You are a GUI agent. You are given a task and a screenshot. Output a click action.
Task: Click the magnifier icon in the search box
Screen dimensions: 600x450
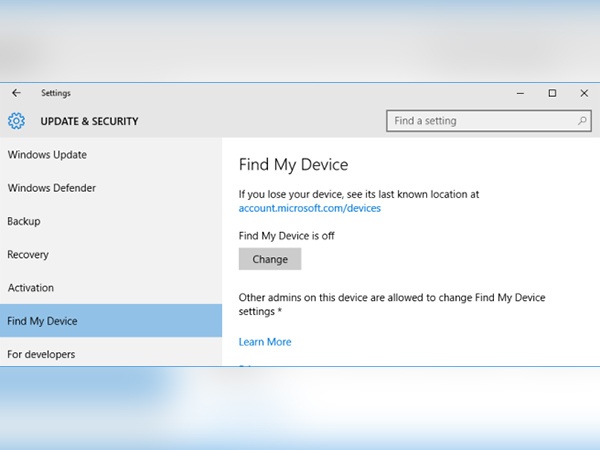coord(583,121)
